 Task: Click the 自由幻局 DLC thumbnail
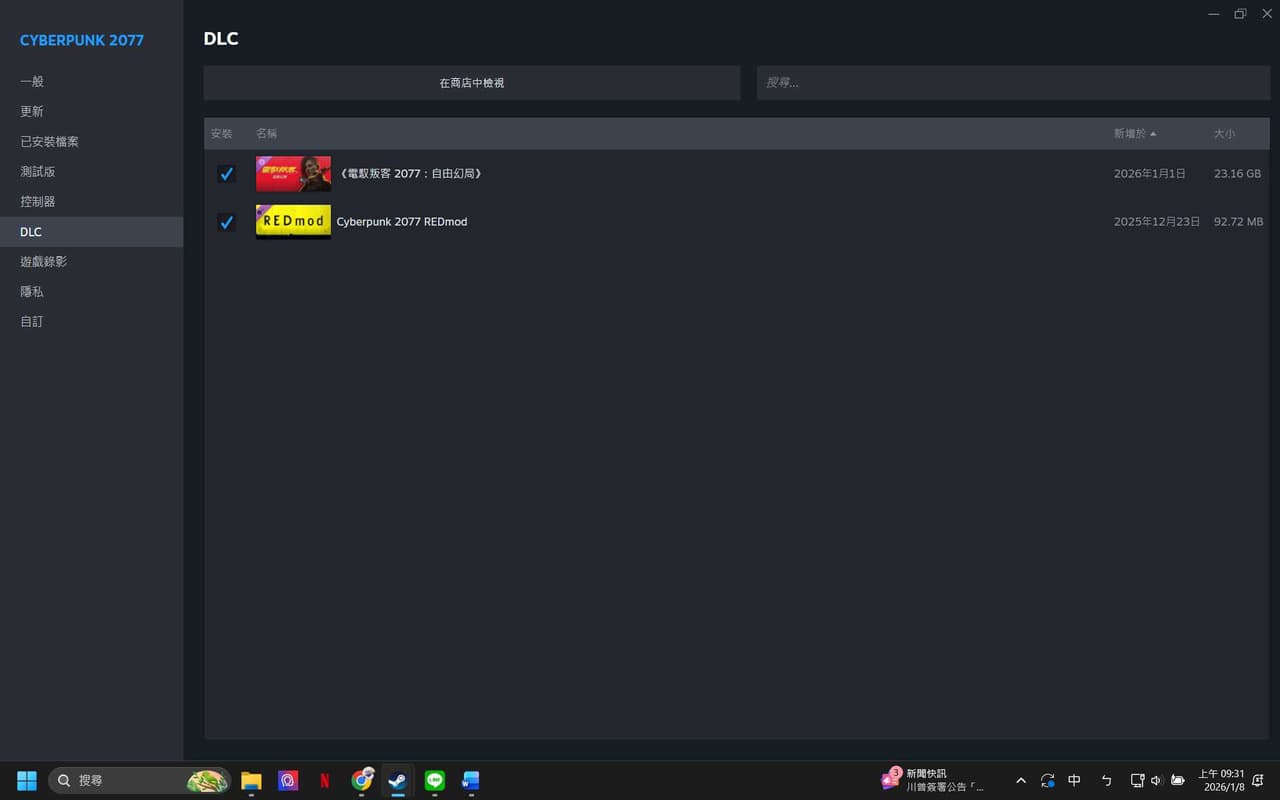[x=293, y=174]
